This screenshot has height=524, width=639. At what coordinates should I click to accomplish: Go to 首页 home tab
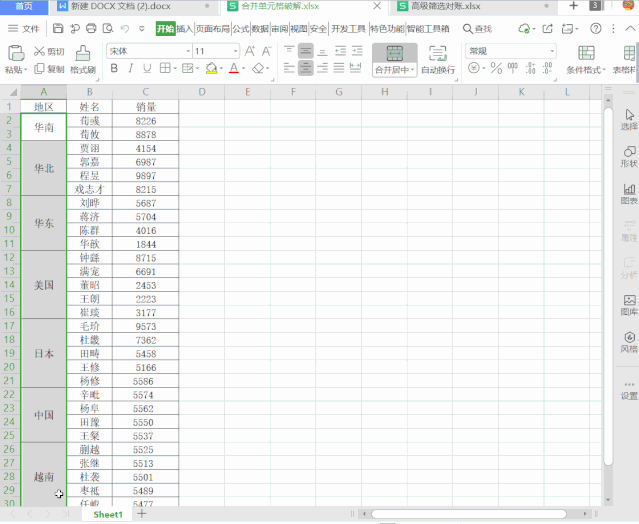coord(24,6)
